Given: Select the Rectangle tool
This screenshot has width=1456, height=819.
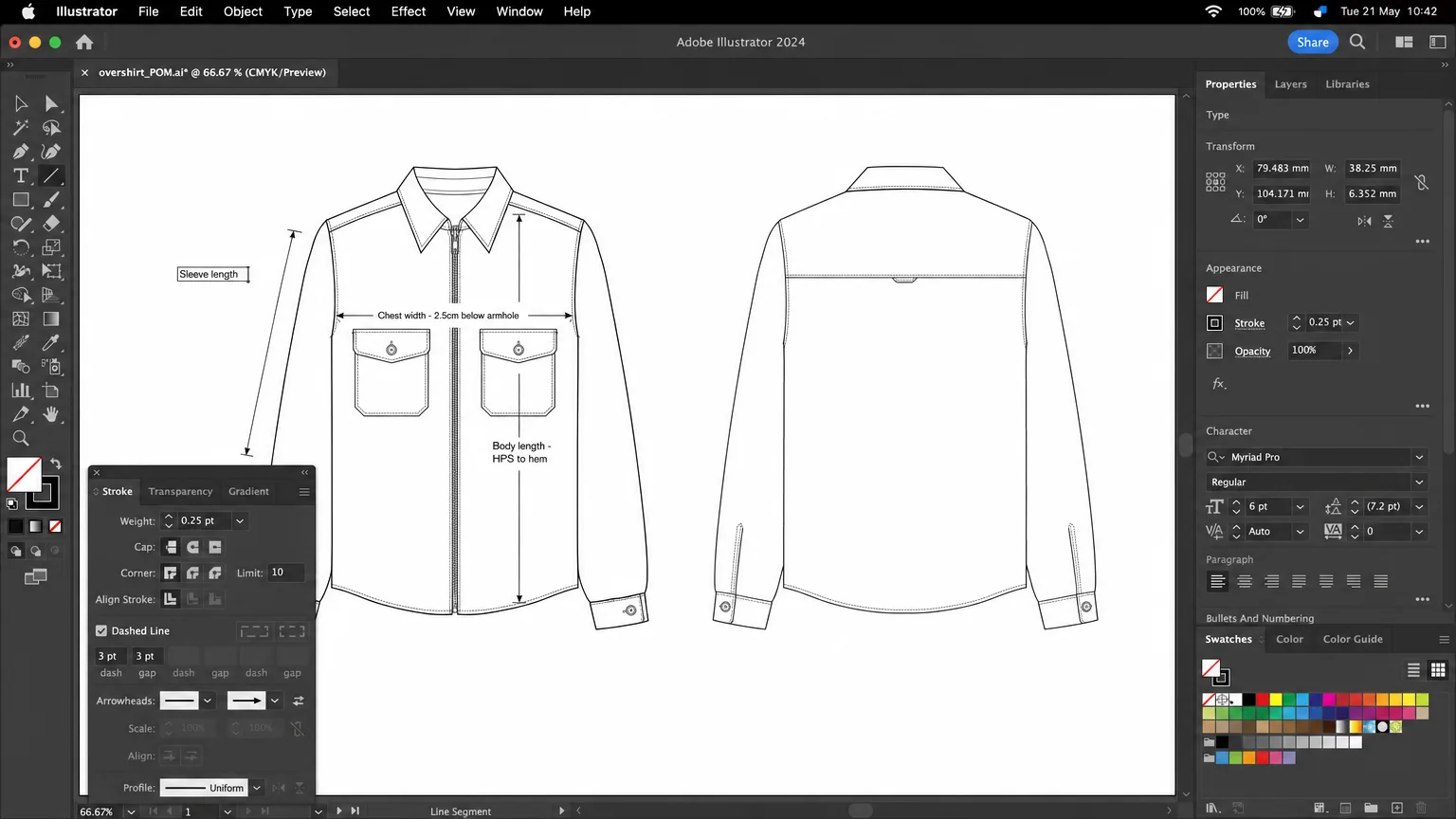Looking at the screenshot, I should 21,200.
